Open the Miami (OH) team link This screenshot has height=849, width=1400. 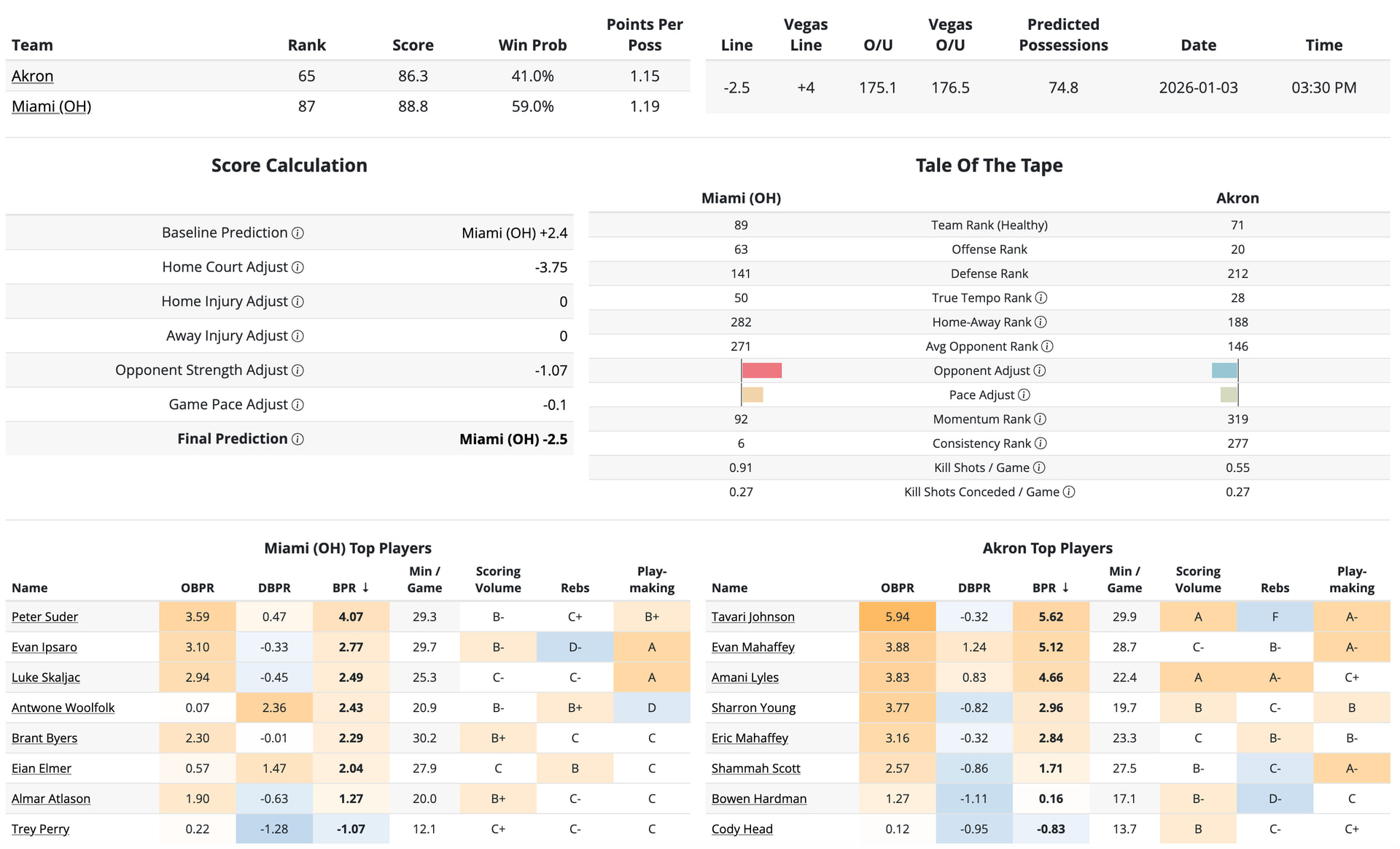[51, 106]
